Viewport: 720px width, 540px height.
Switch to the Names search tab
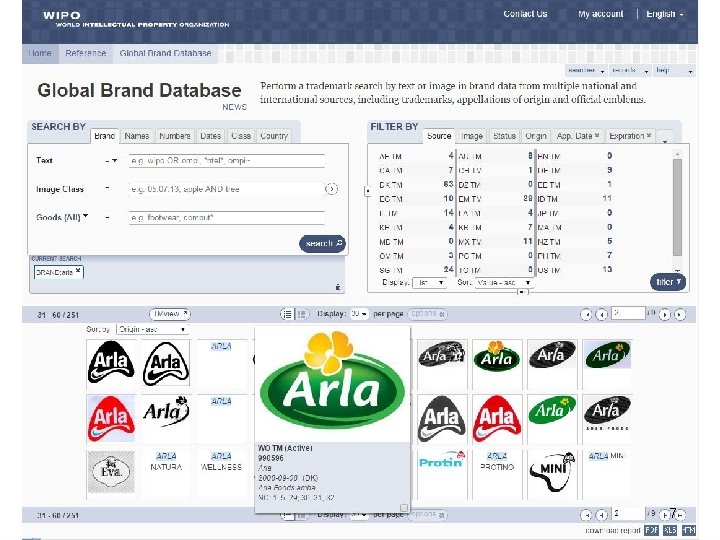(137, 136)
